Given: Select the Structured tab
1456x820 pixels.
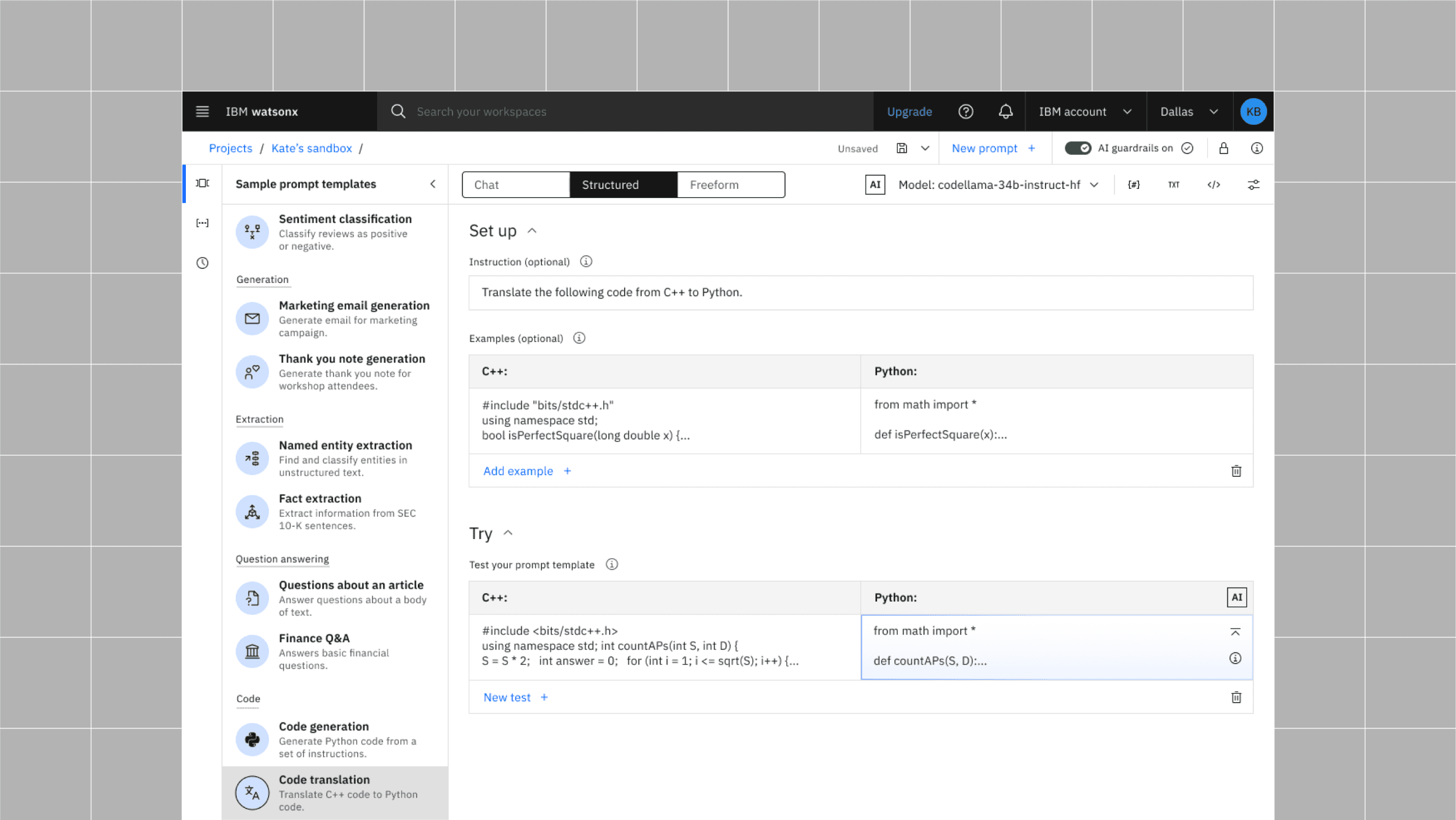Looking at the screenshot, I should 624,184.
